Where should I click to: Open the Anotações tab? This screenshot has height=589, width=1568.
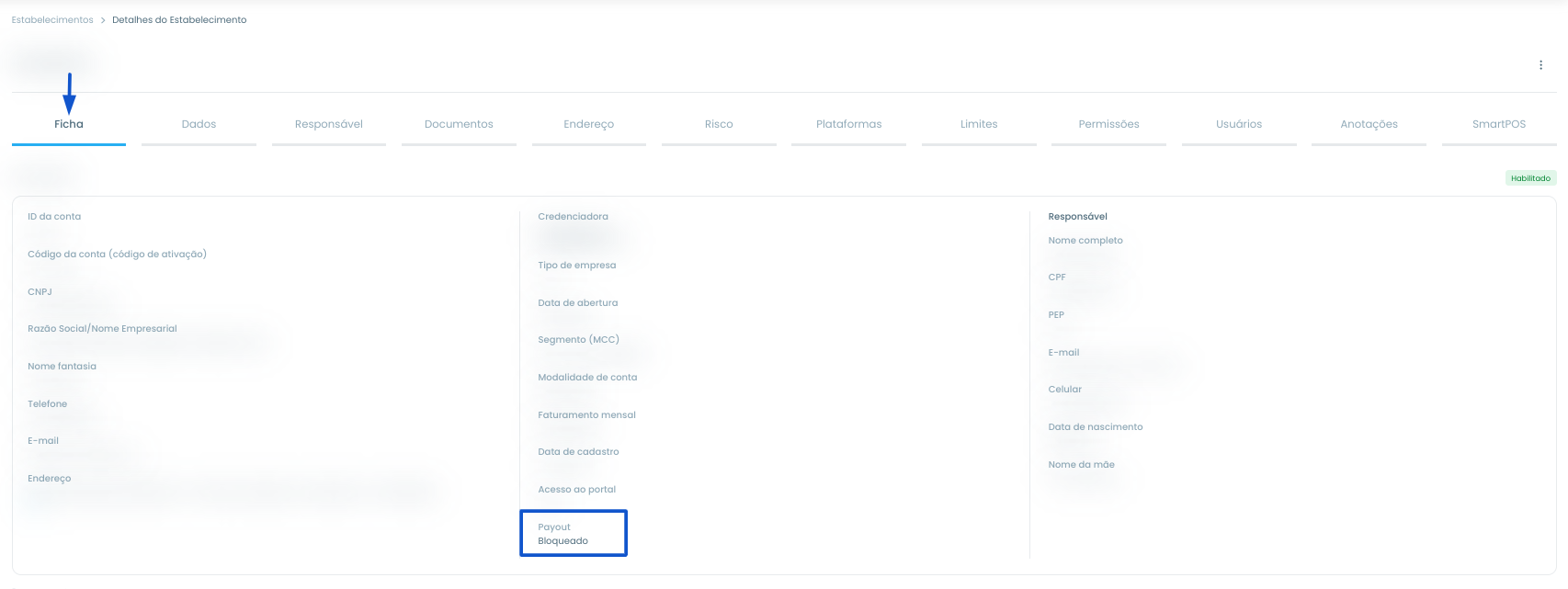point(1369,124)
